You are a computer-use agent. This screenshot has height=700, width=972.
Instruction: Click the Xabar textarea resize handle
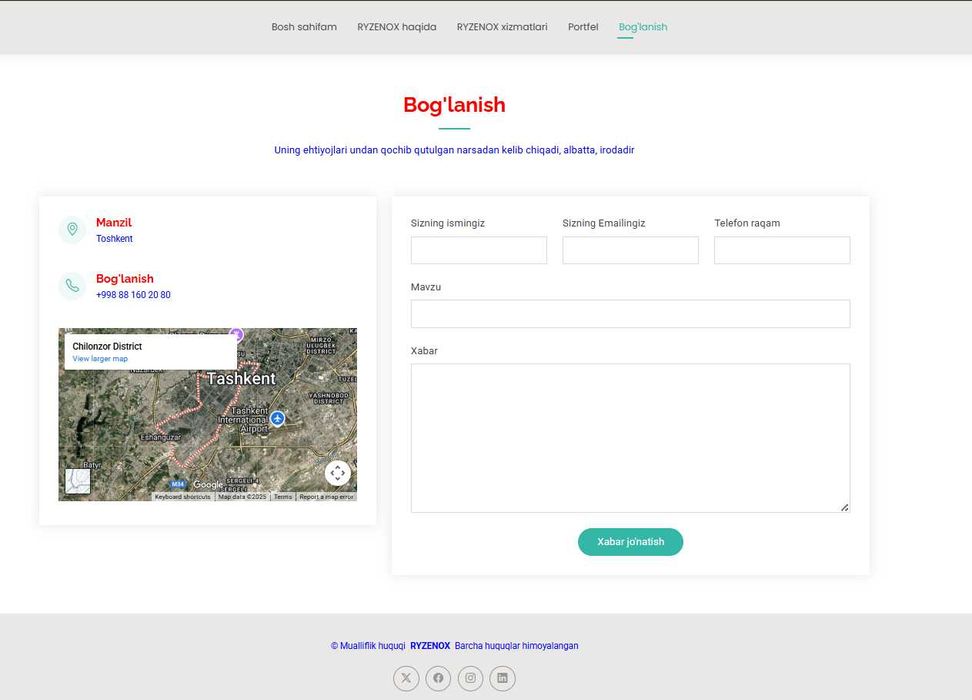[x=844, y=507]
